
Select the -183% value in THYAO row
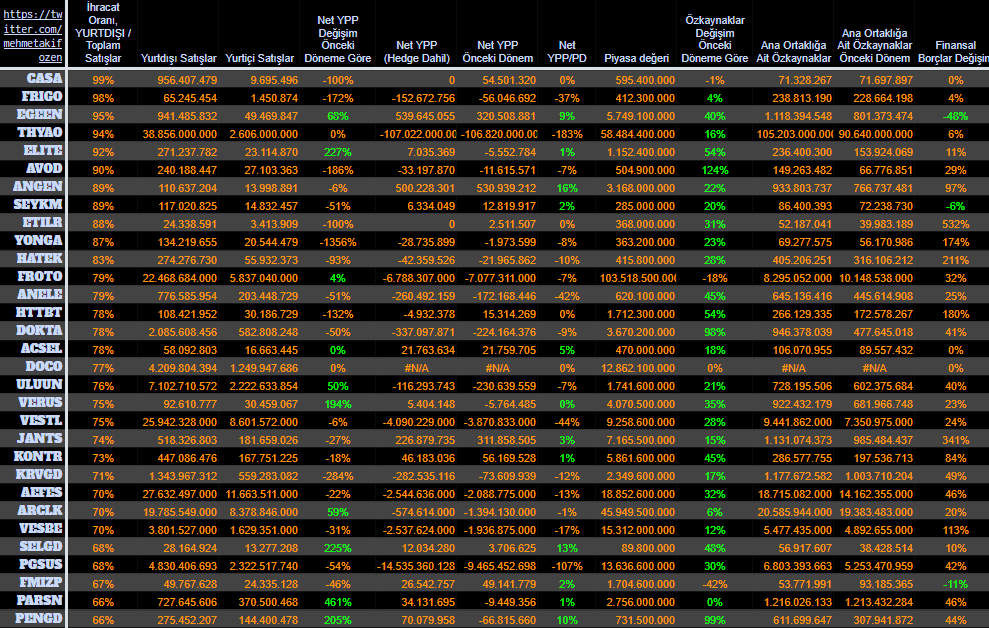566,134
